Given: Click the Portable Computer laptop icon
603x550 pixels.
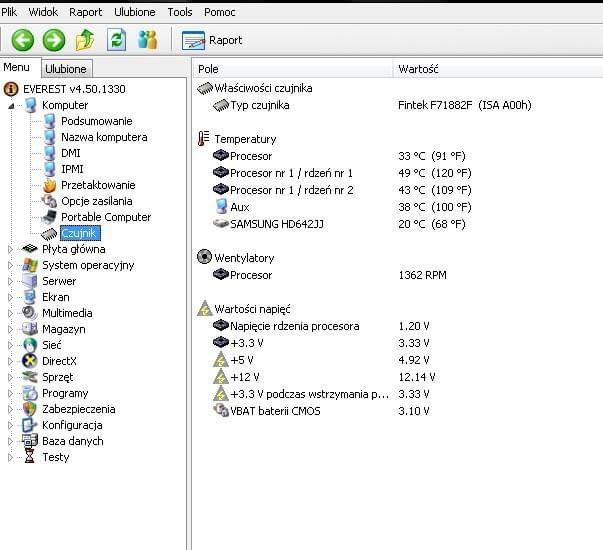Looking at the screenshot, I should 49,217.
